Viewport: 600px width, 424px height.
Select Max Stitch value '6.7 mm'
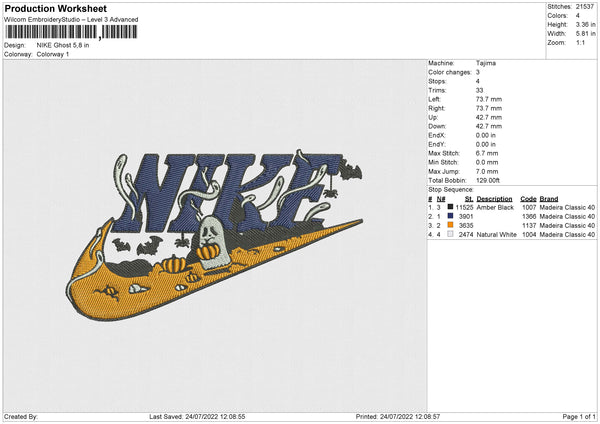[487, 153]
